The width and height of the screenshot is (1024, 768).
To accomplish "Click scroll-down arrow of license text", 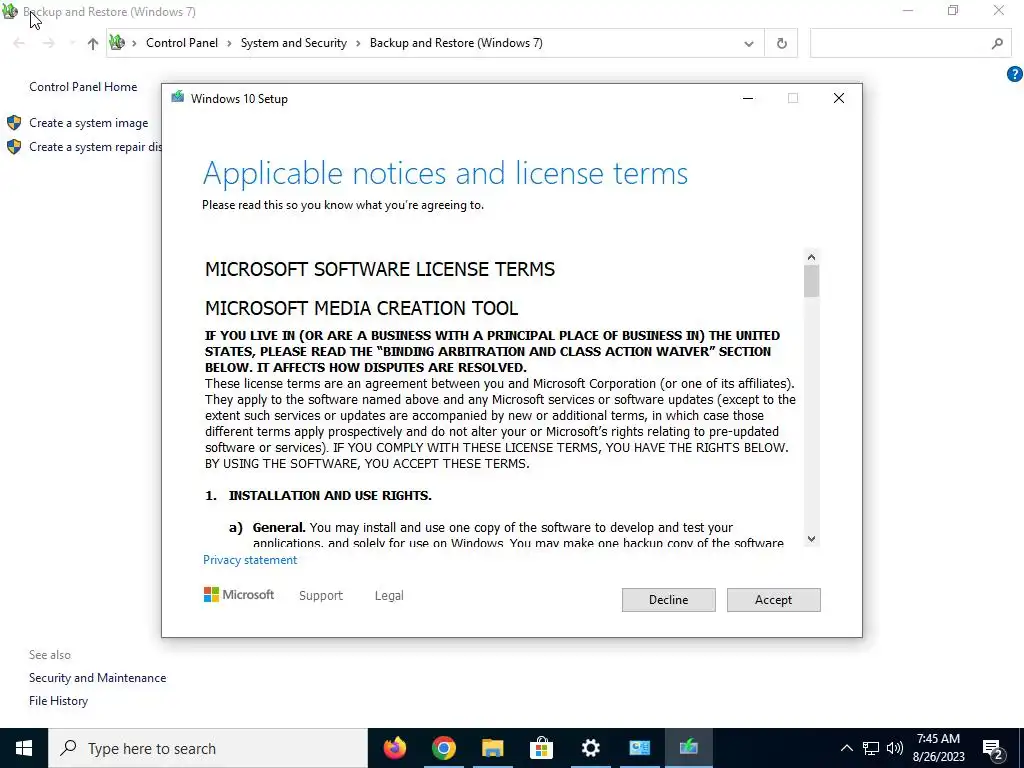I will (x=811, y=539).
